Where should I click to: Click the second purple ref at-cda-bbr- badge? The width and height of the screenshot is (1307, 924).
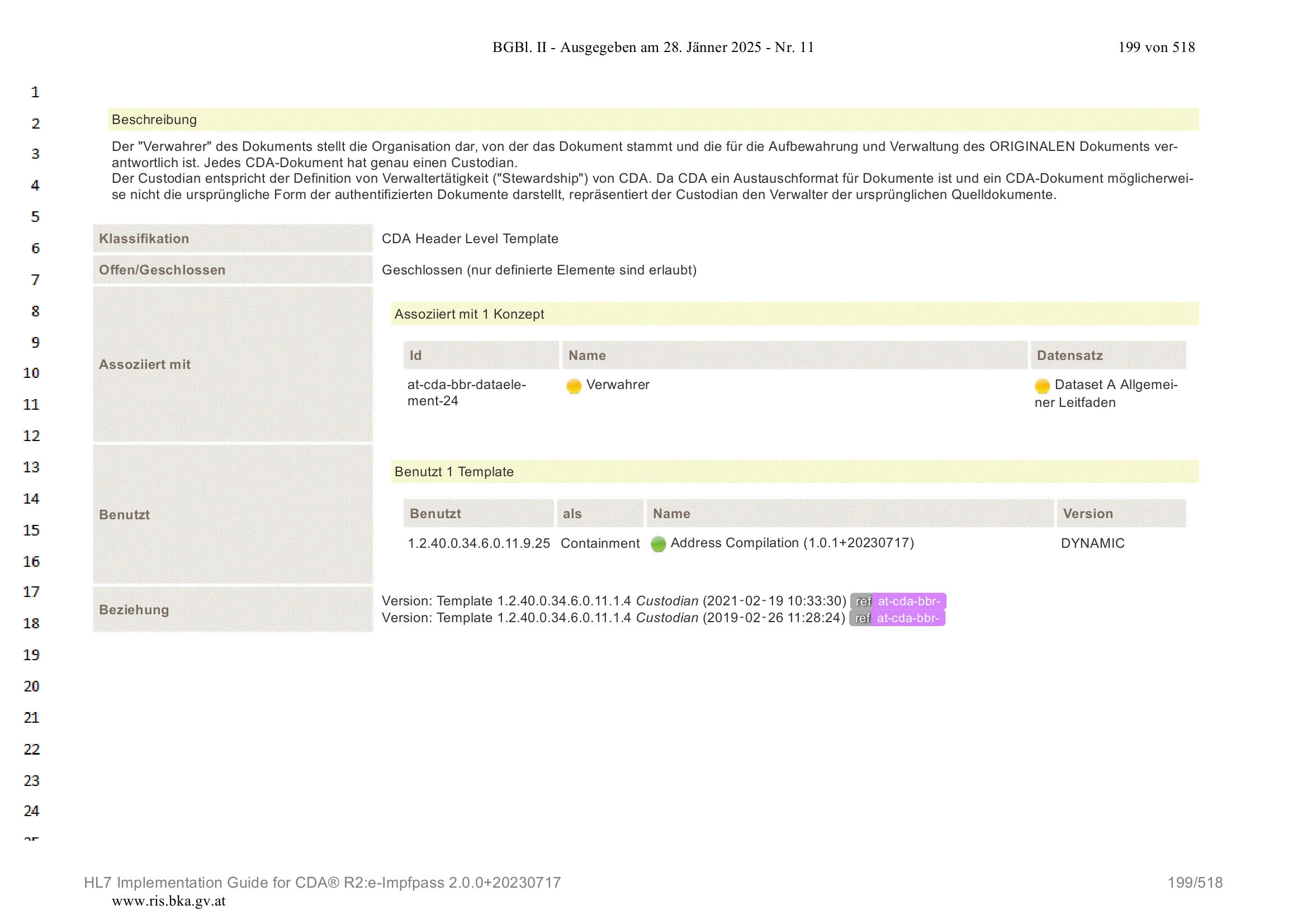click(x=897, y=618)
